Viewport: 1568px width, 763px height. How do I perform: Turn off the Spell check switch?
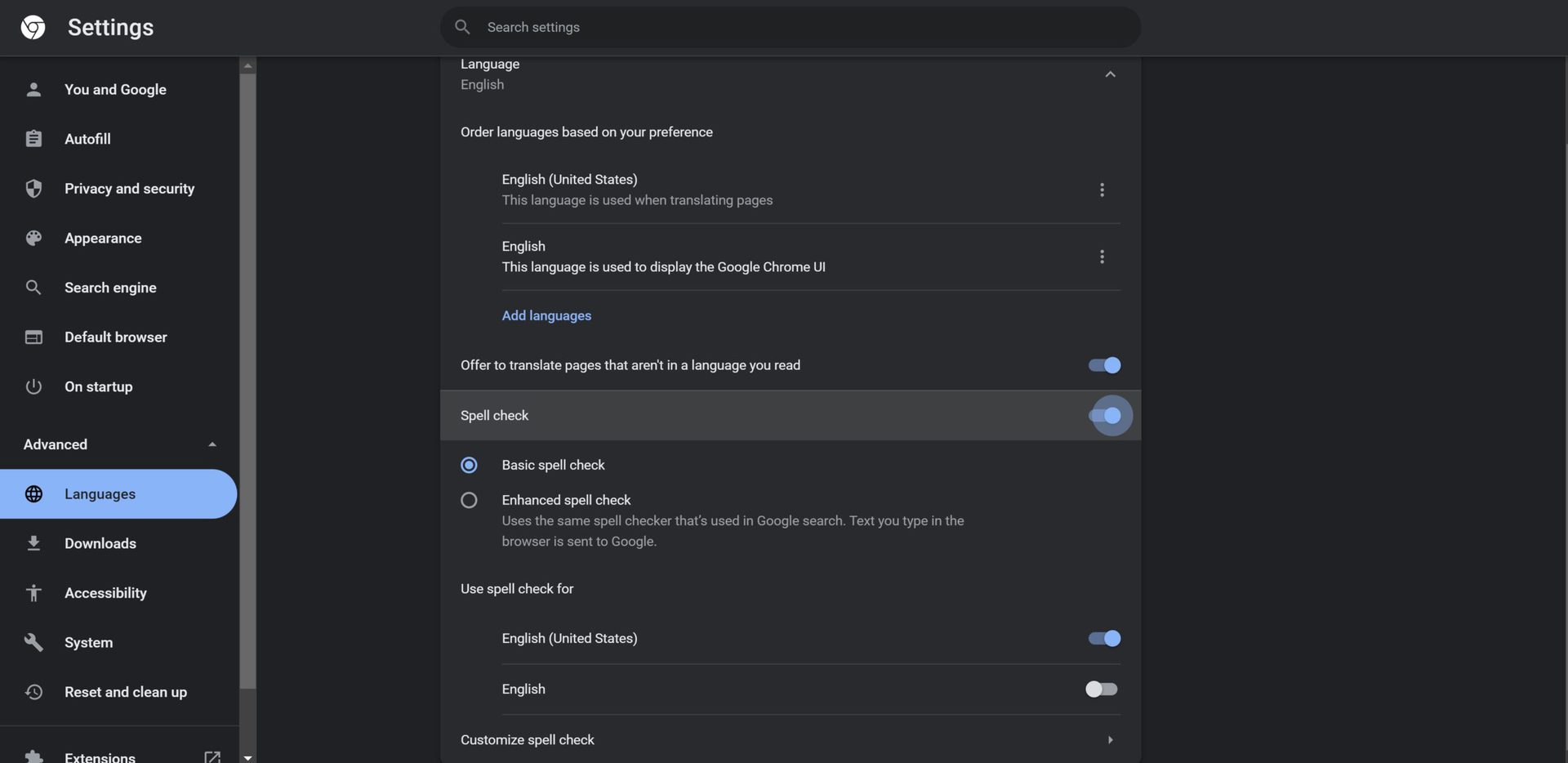[x=1105, y=416]
